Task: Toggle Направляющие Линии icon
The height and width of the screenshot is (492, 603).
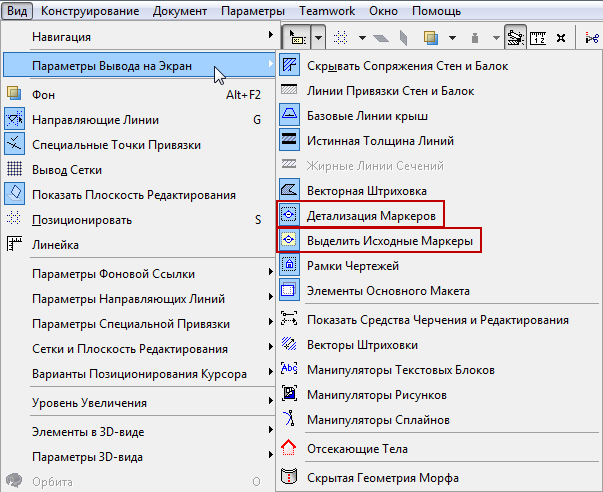Action: (x=14, y=120)
